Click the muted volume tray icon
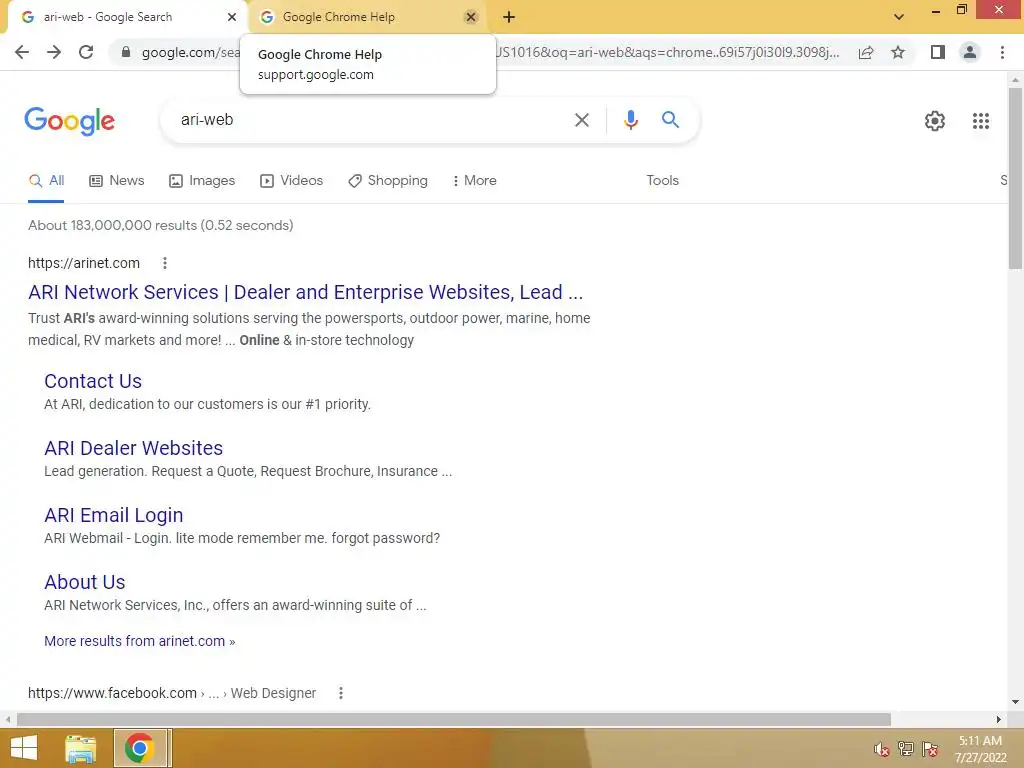Image resolution: width=1024 pixels, height=768 pixels. [882, 749]
